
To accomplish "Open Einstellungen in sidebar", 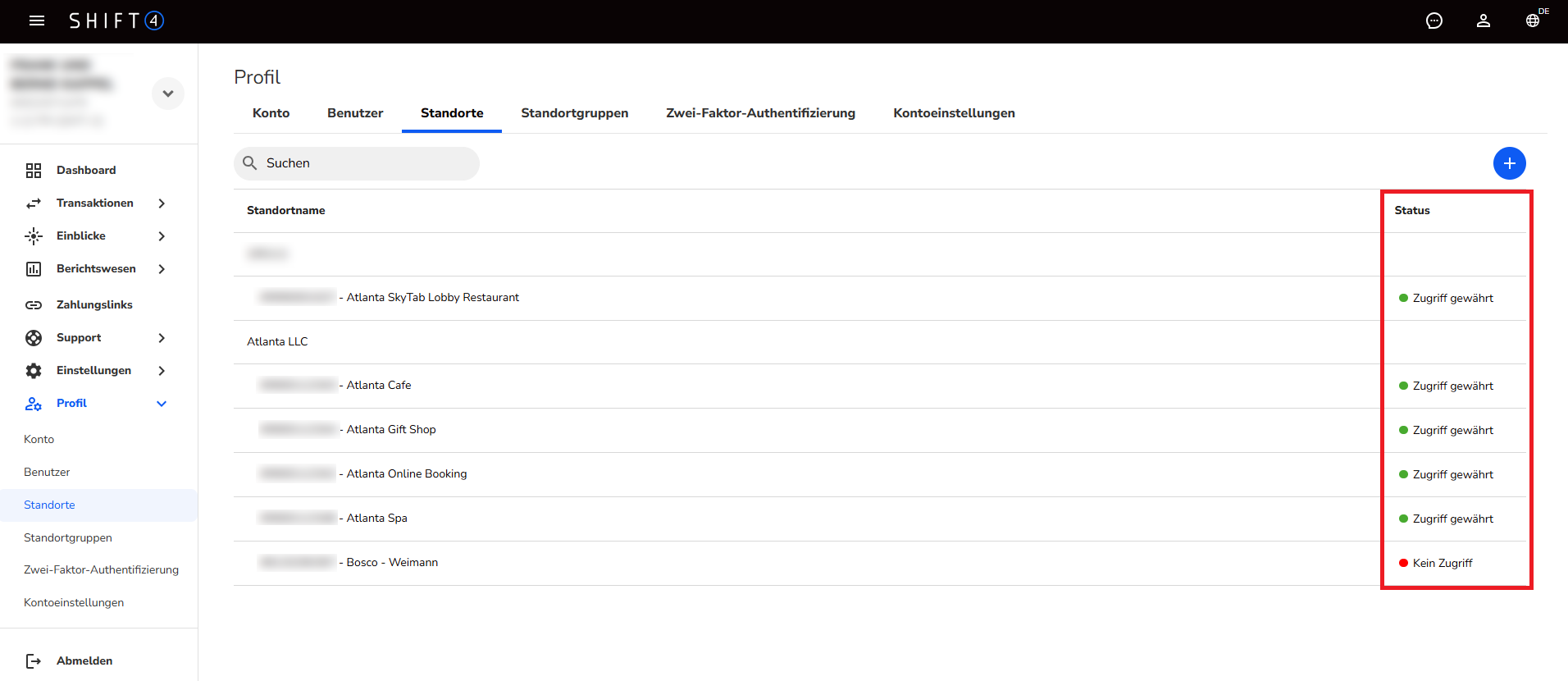I will pos(93,370).
